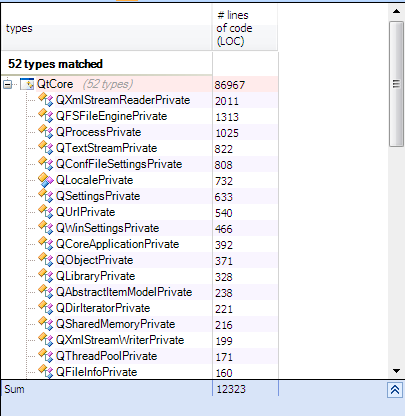Click the scrollbar up arrow
Screen dimensions: 405x416
coord(396,11)
